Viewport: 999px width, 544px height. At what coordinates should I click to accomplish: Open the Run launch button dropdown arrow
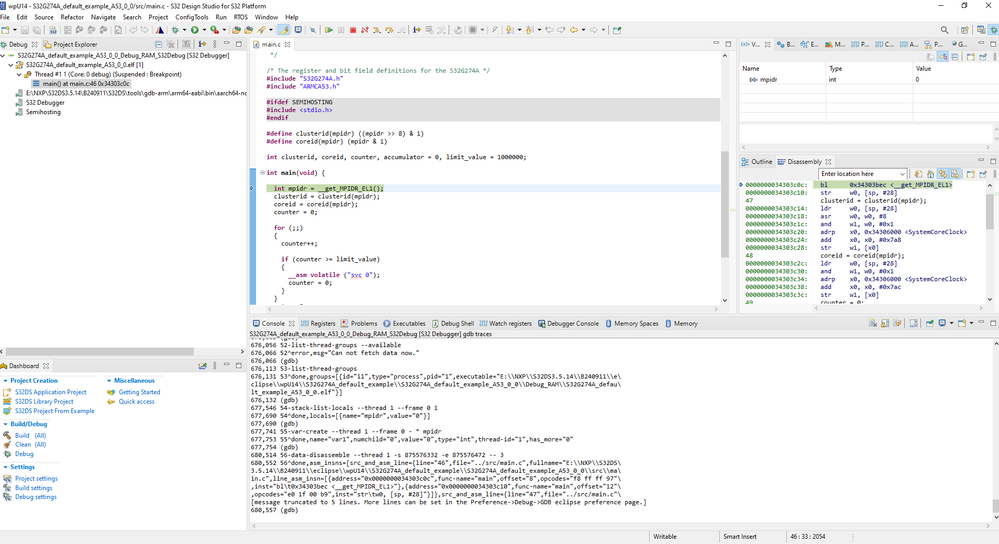click(x=204, y=30)
